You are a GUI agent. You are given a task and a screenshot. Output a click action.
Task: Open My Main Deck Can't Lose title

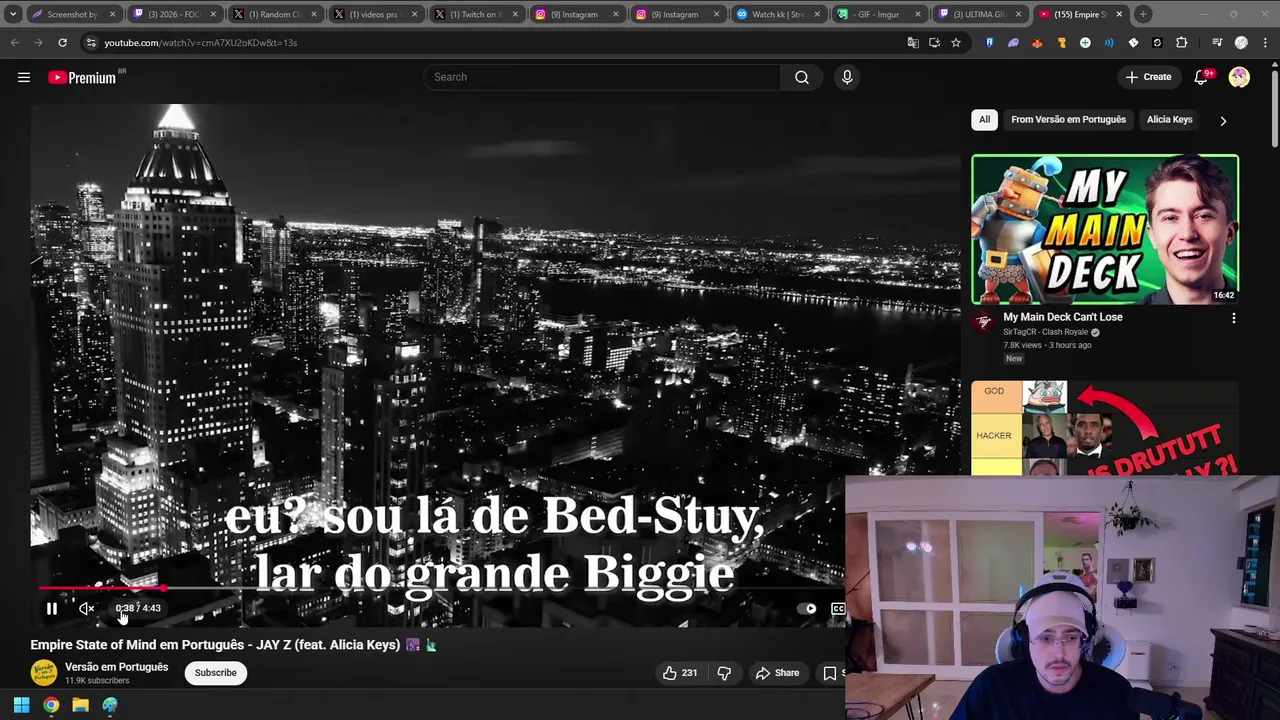tap(1063, 317)
